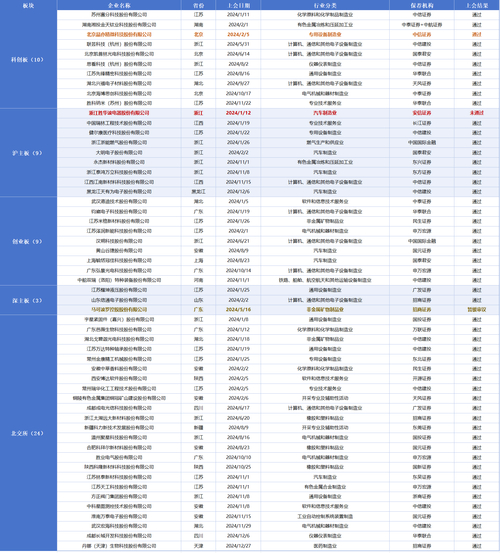
Task: Click the 企业名称 column header
Action: point(119,5)
